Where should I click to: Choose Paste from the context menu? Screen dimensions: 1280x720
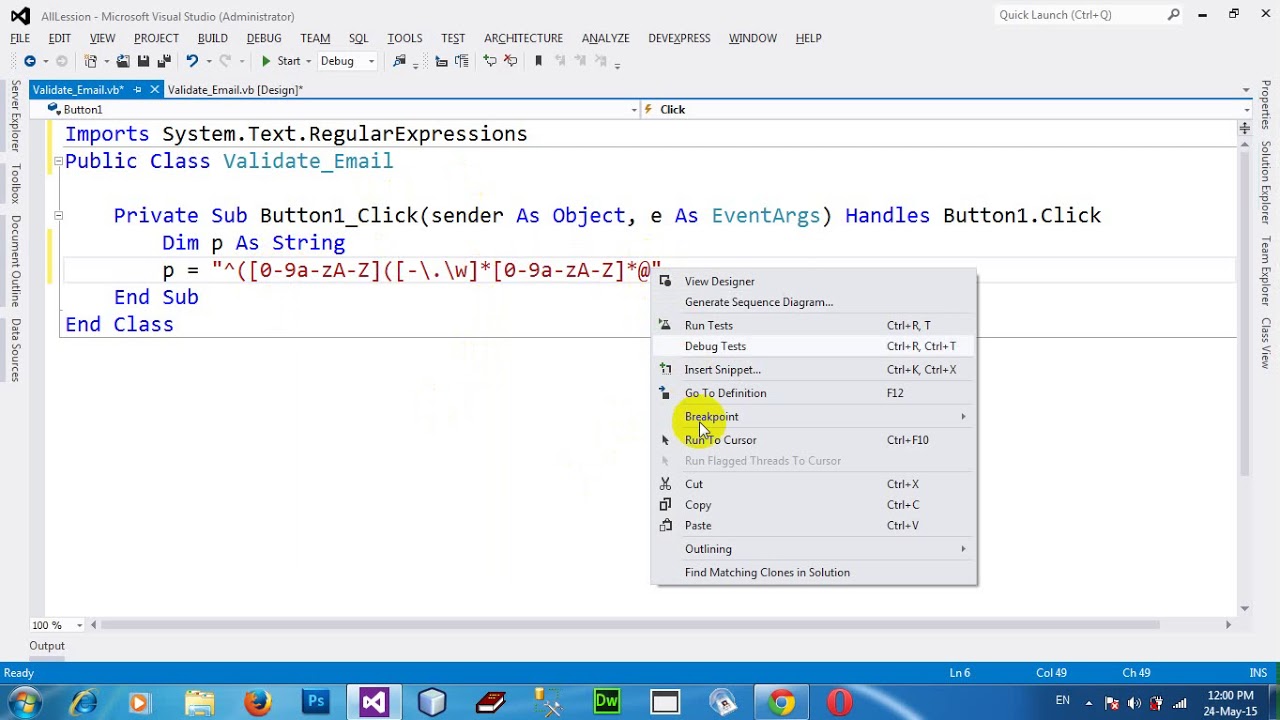click(x=814, y=525)
